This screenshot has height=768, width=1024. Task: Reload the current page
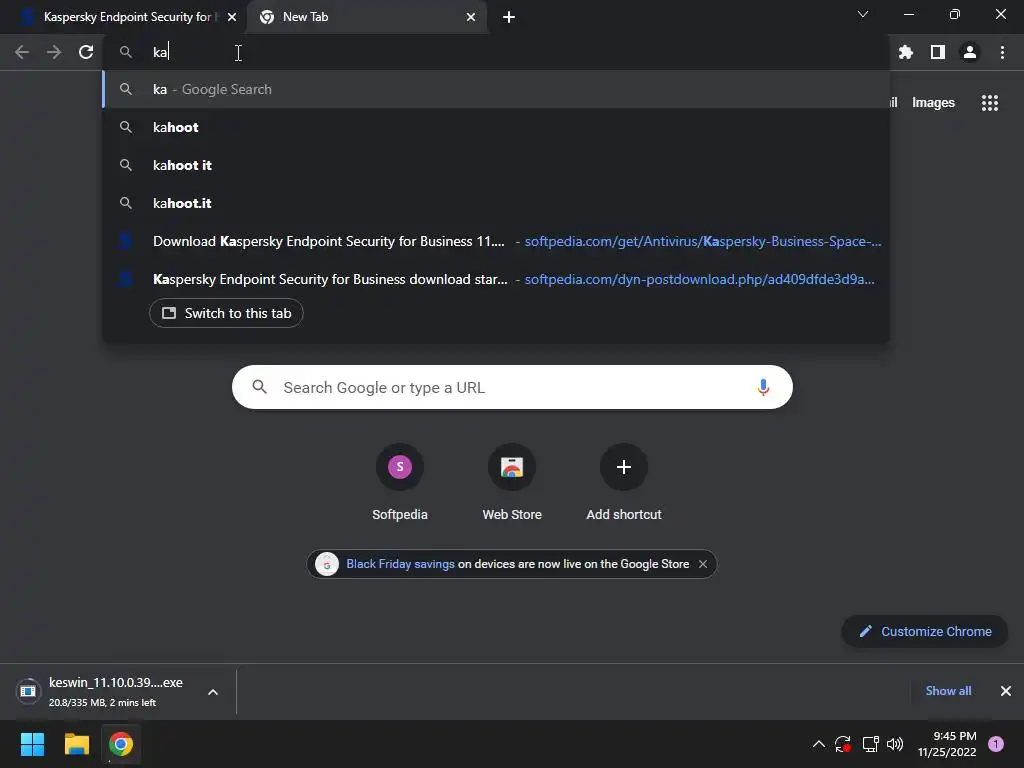pyautogui.click(x=86, y=52)
